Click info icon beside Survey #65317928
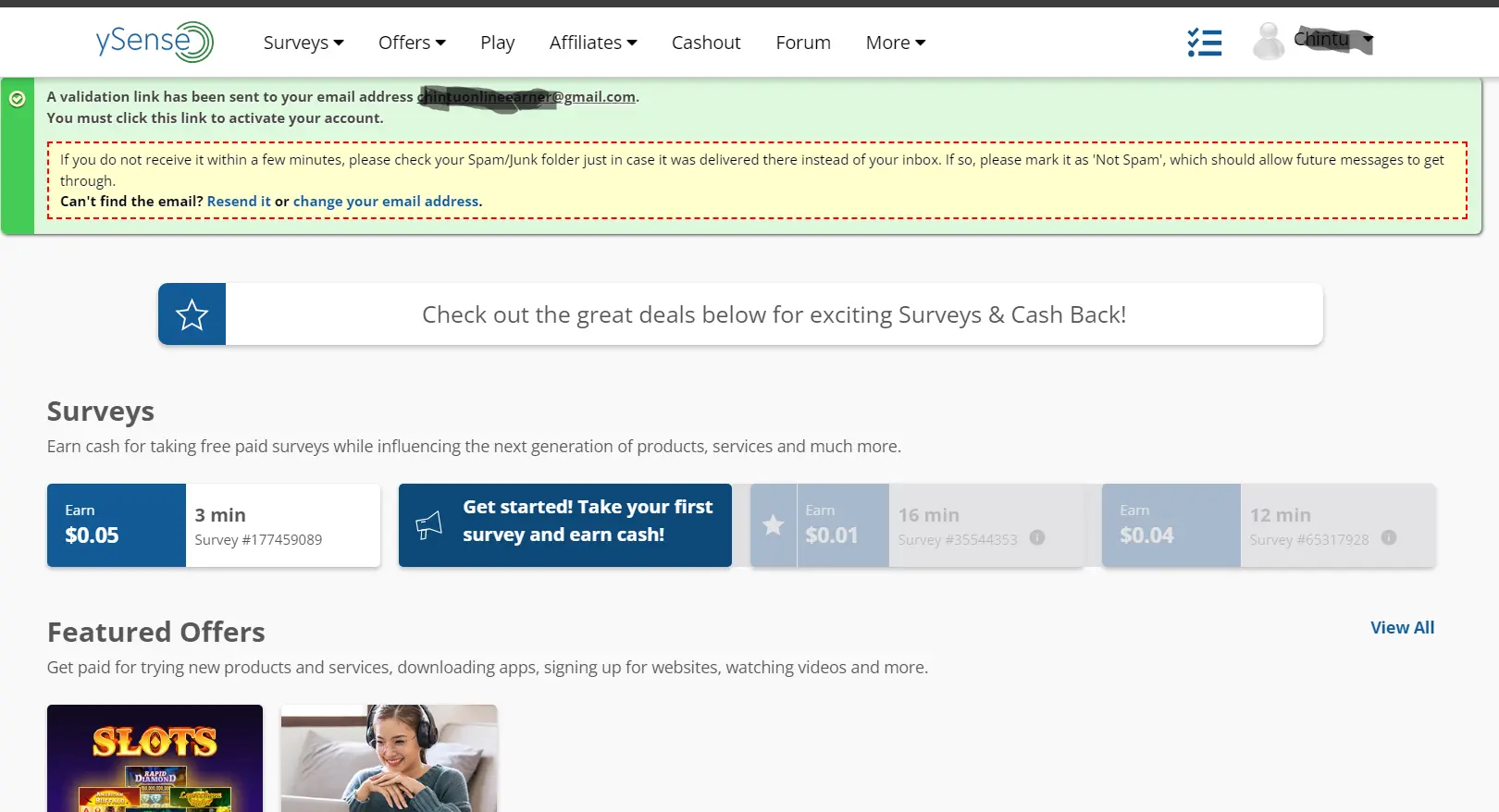This screenshot has width=1499, height=812. coord(1389,537)
